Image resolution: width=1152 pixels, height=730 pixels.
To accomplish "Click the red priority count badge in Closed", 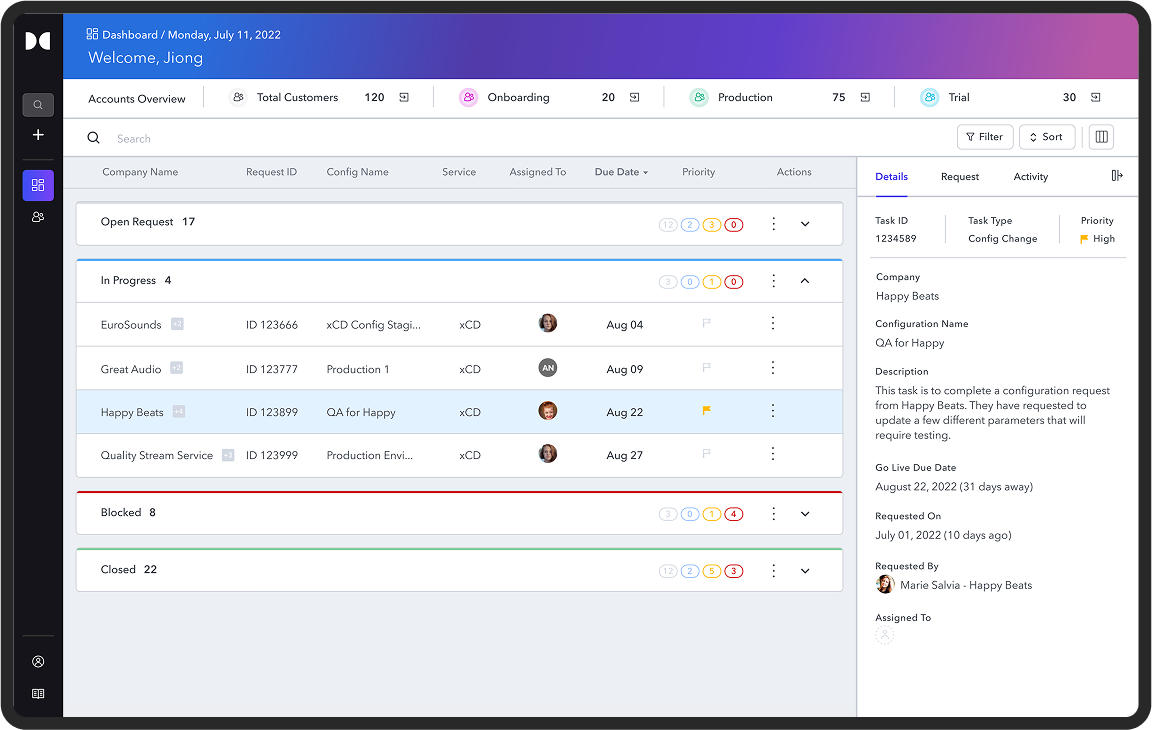I will (x=734, y=571).
